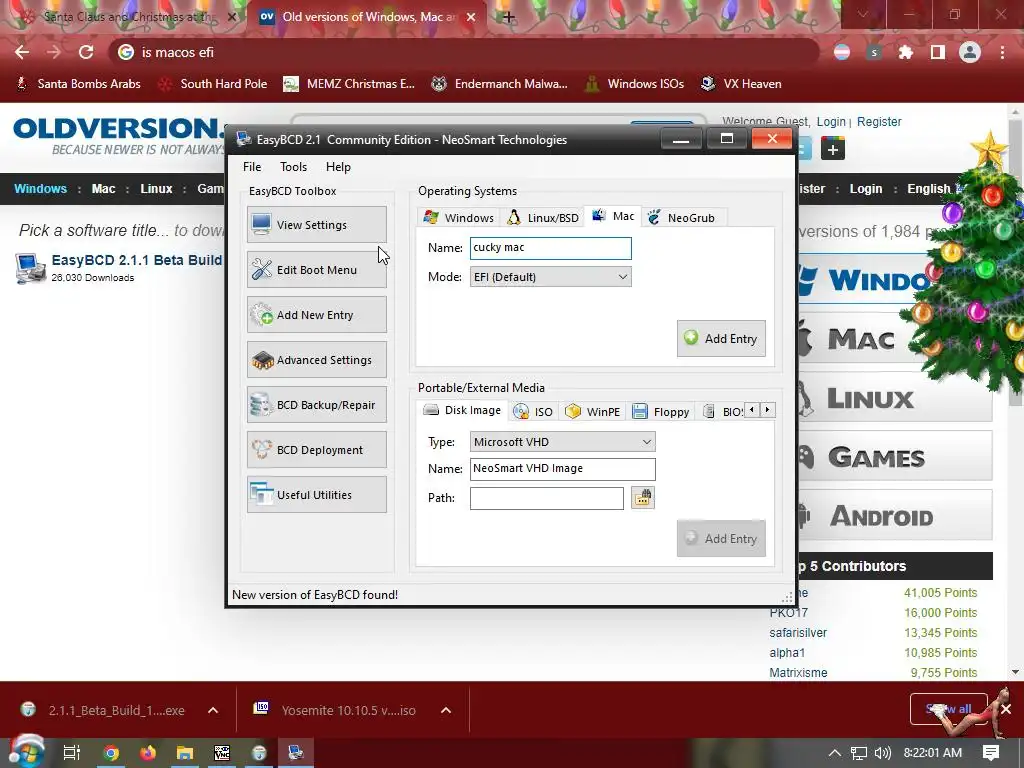Click the NeoSmart VHD Image name field
Screen dimensions: 1024x768
(x=562, y=469)
